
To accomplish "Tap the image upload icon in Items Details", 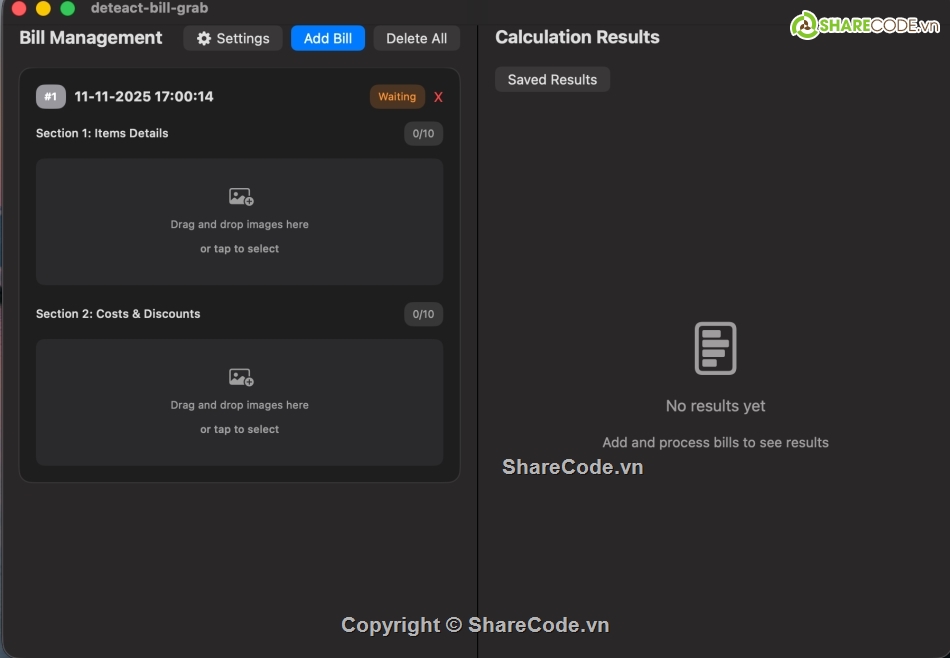I will click(x=240, y=196).
